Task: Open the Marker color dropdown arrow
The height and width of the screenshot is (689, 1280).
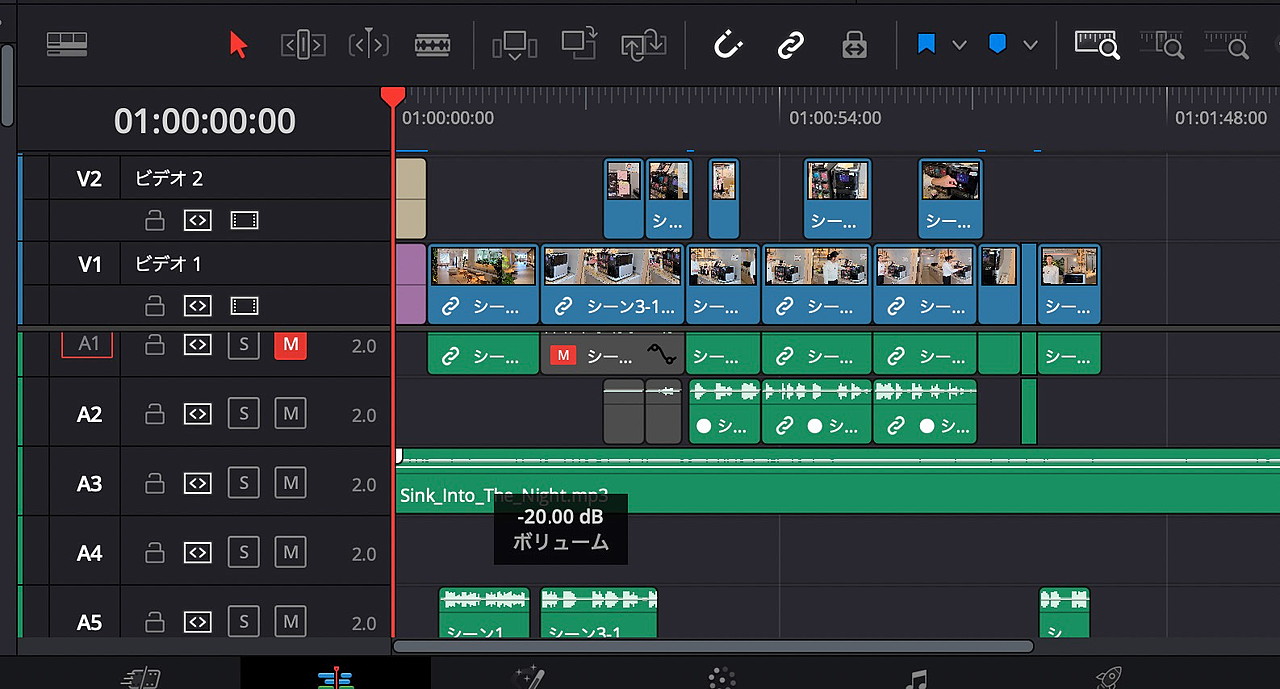Action: coord(1030,45)
